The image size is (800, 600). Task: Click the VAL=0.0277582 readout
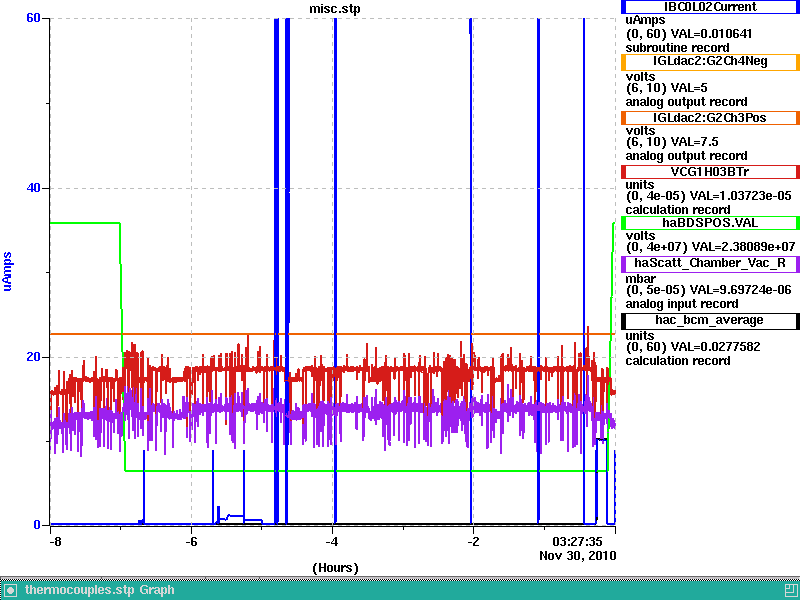pos(715,347)
